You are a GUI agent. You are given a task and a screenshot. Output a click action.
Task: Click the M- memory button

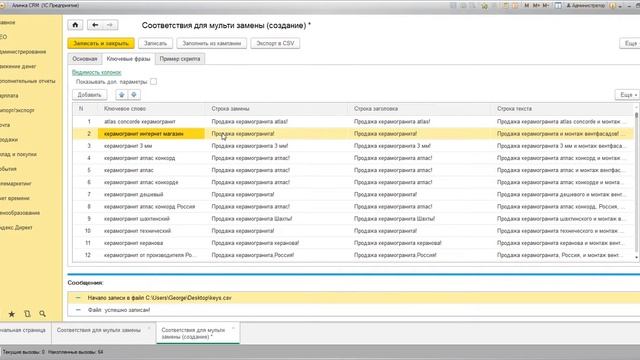tap(546, 6)
